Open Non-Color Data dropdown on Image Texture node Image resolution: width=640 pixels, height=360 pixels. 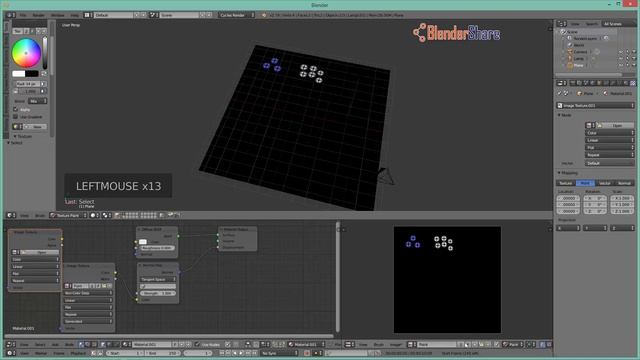pyautogui.click(x=88, y=293)
